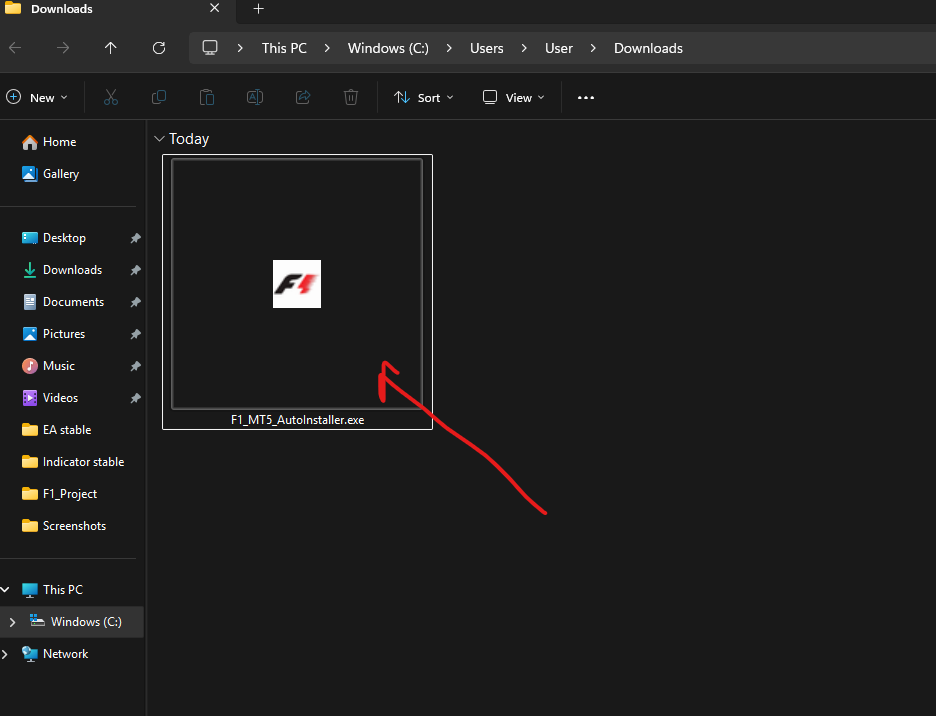
Task: Navigate to Users in breadcrumb path
Action: click(x=487, y=48)
